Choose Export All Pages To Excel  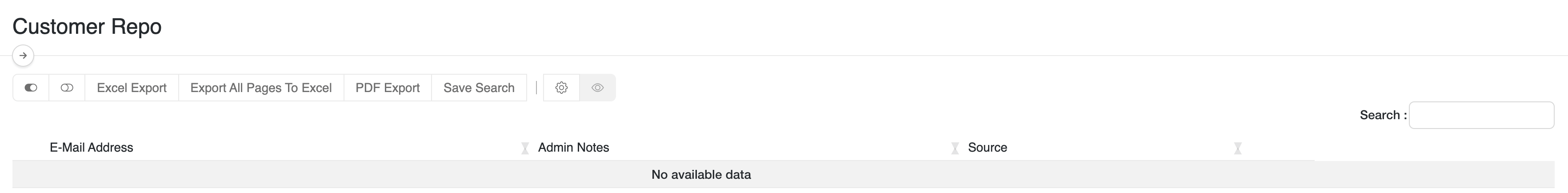260,88
